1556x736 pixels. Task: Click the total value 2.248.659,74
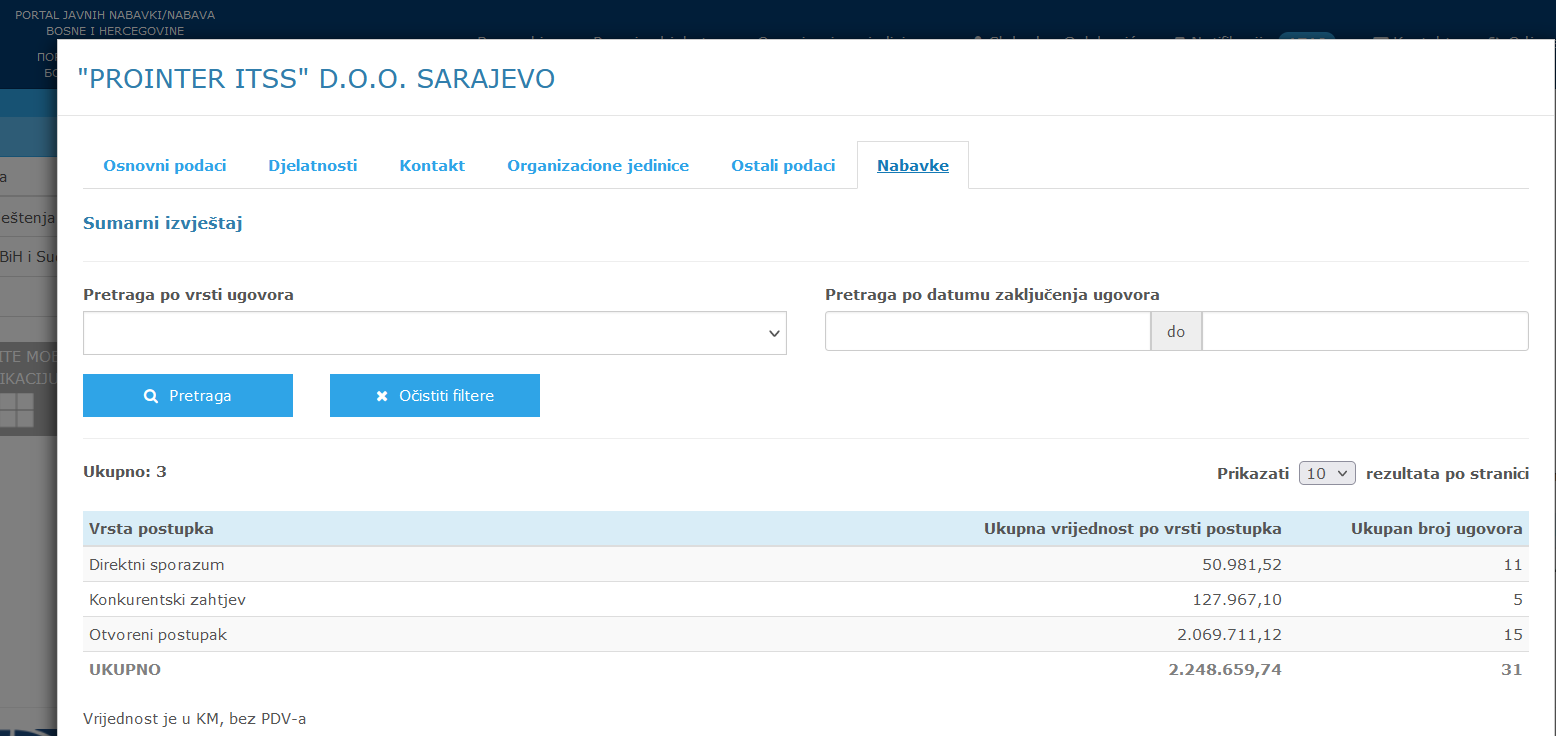point(1225,669)
